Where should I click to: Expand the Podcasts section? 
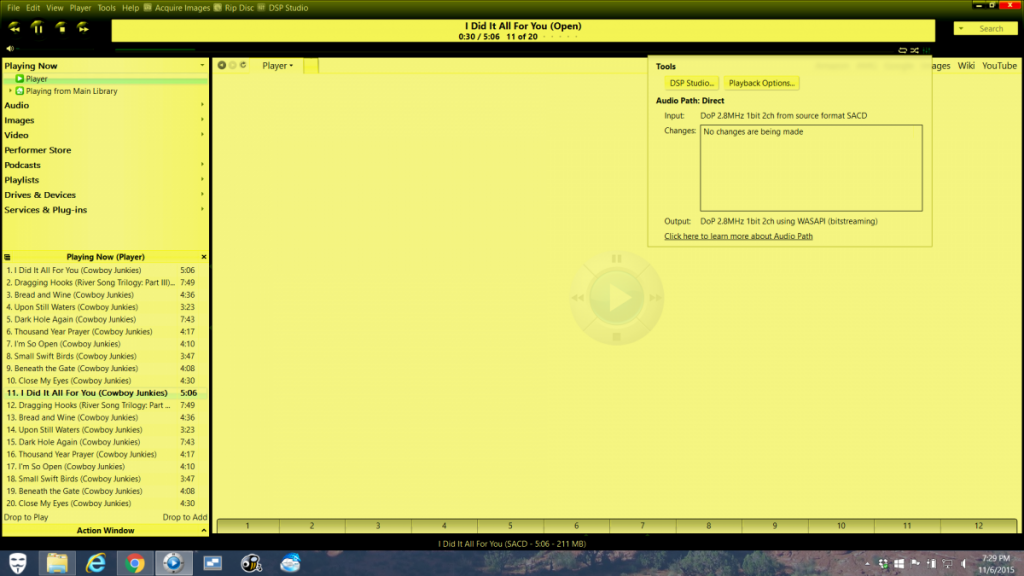(x=202, y=165)
